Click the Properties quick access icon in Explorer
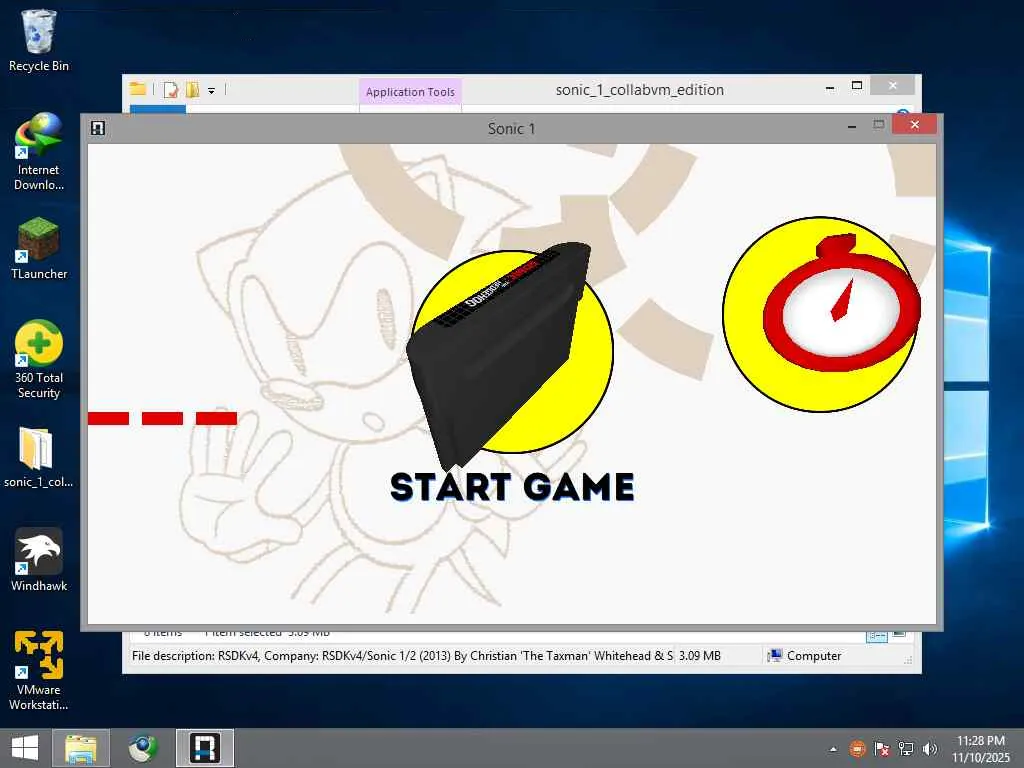The image size is (1024, 768). (170, 90)
